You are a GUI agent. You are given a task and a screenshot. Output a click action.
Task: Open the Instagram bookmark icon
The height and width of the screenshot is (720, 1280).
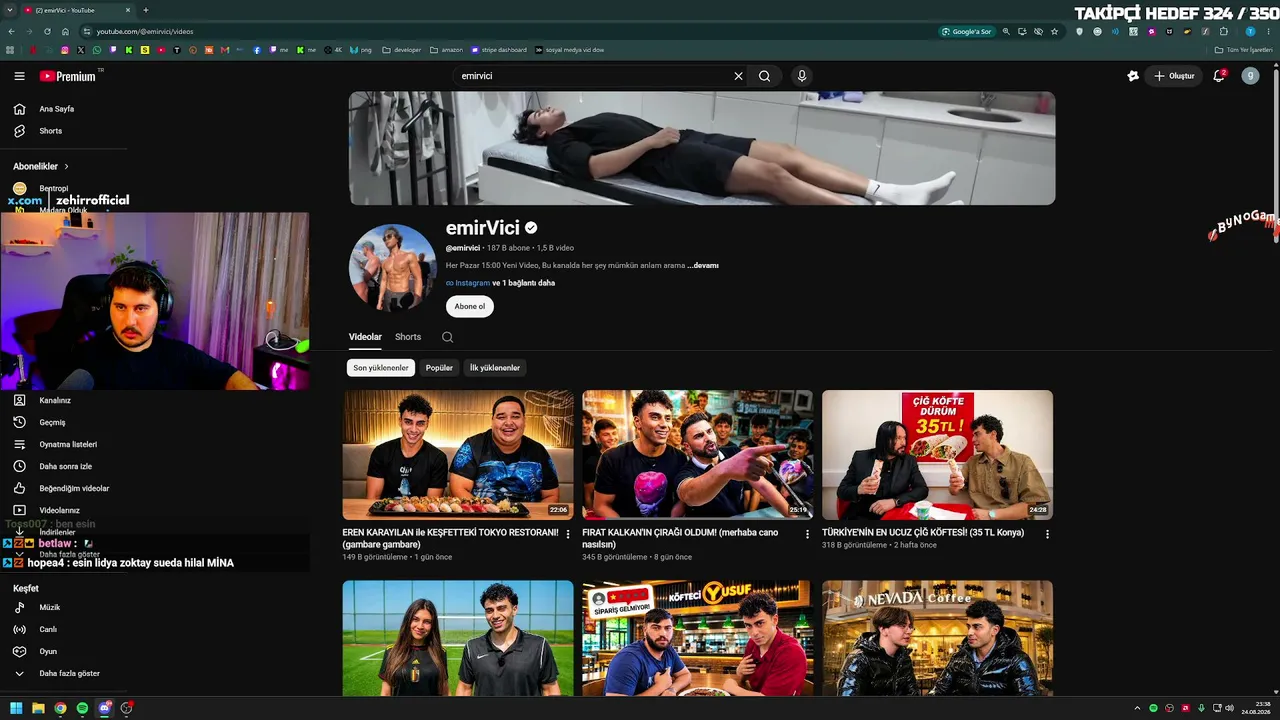(x=65, y=50)
